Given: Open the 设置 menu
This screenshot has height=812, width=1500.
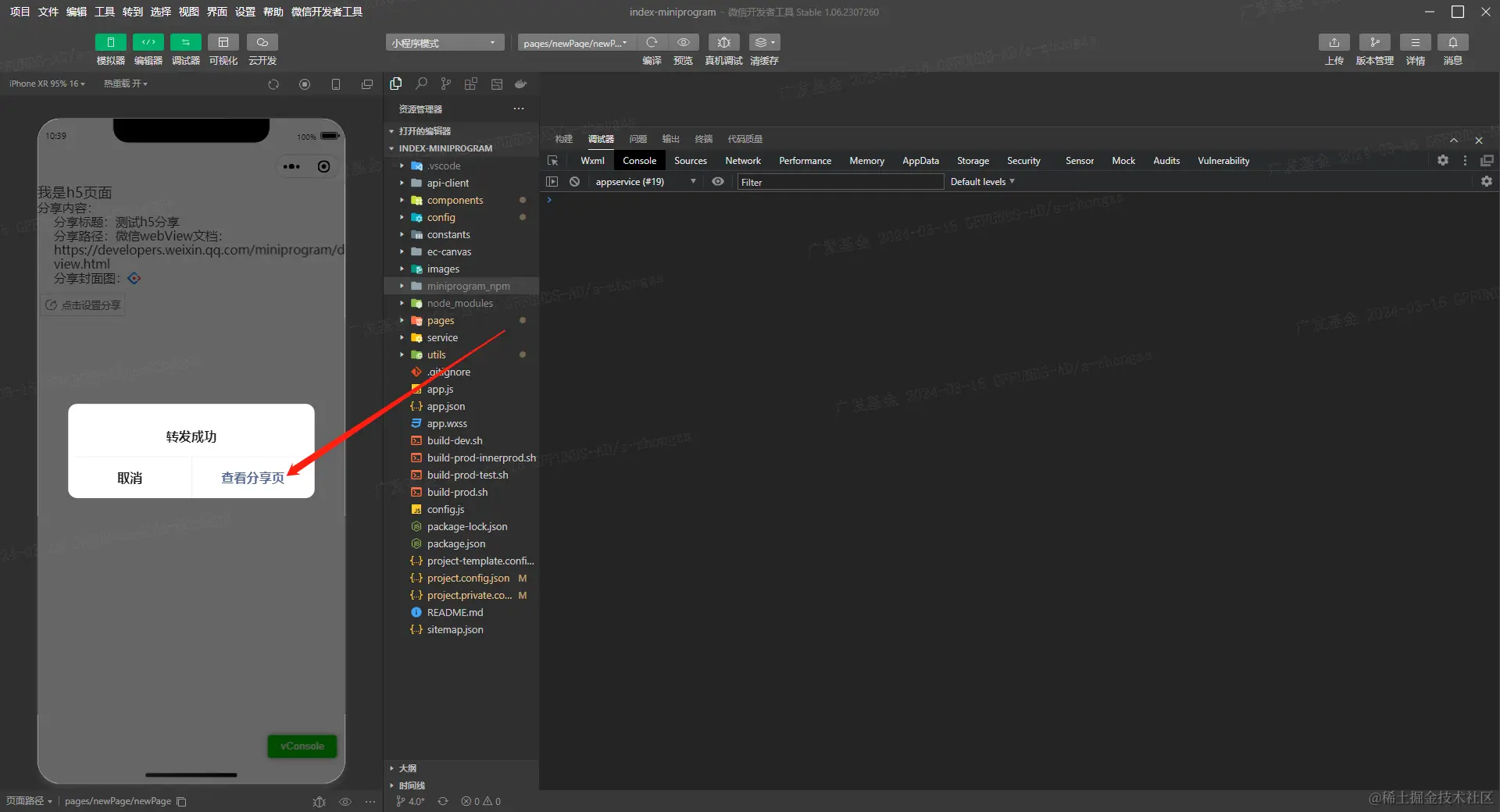Looking at the screenshot, I should click(245, 12).
